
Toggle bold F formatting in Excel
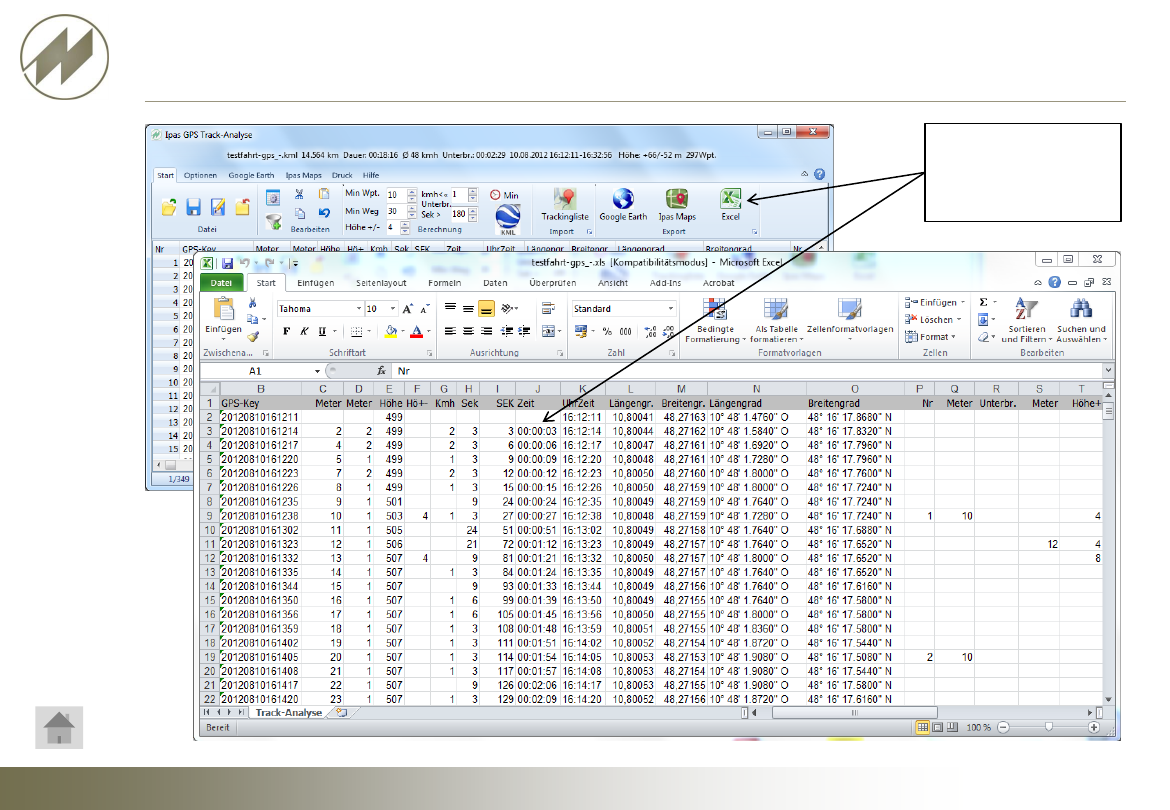[287, 331]
